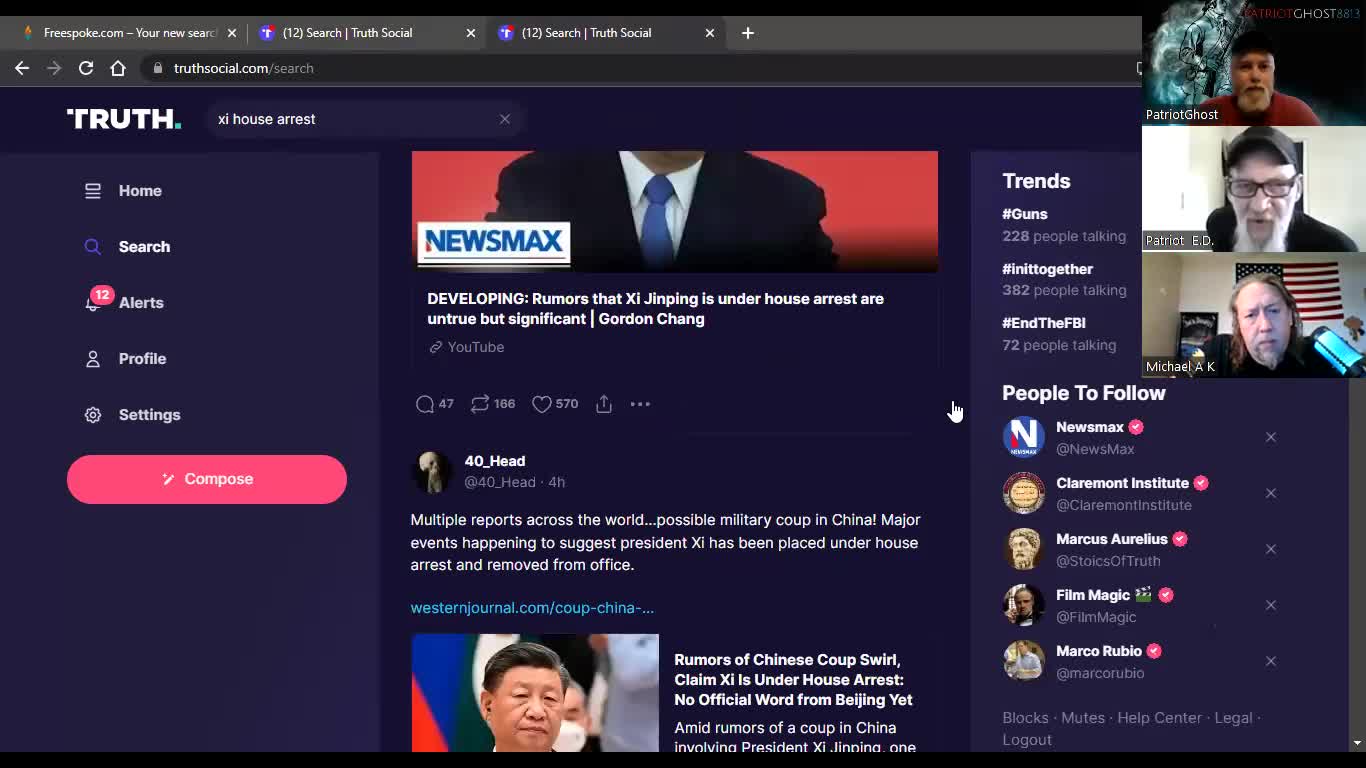Open the Legal footer link
The width and height of the screenshot is (1366, 768).
pos(1233,718)
